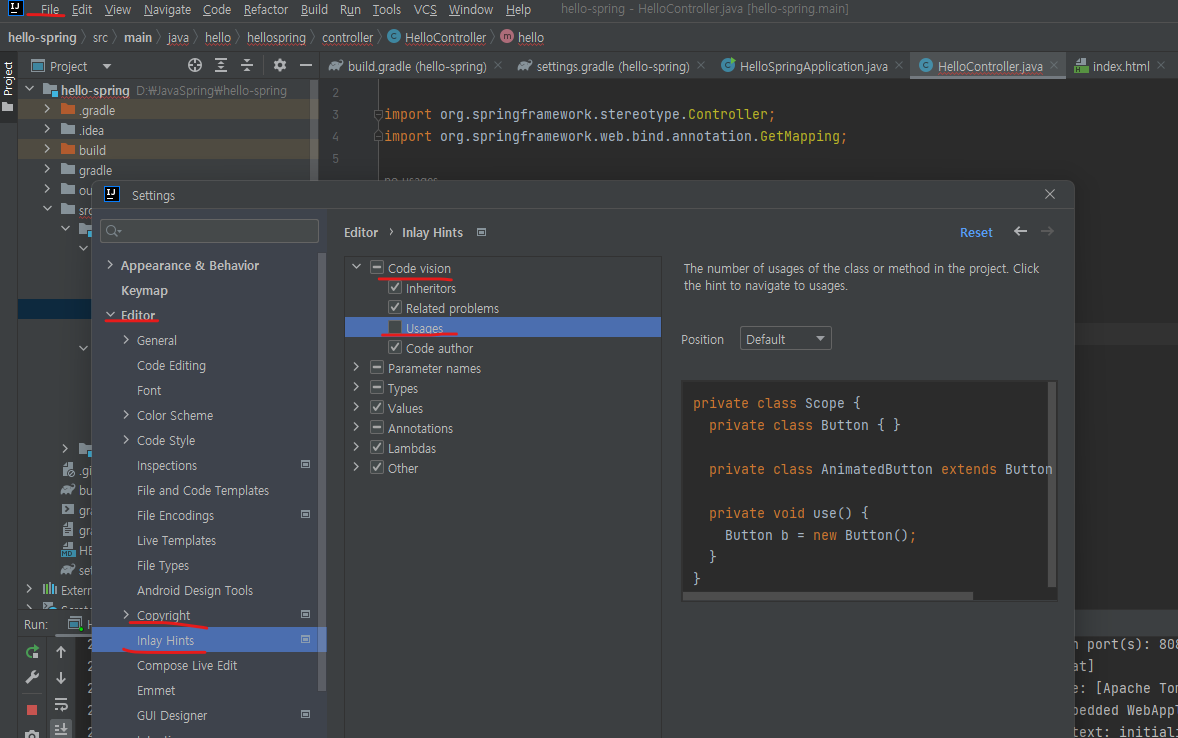The height and width of the screenshot is (738, 1178).
Task: Click the horizontal scrollbar under code preview
Action: 828,596
